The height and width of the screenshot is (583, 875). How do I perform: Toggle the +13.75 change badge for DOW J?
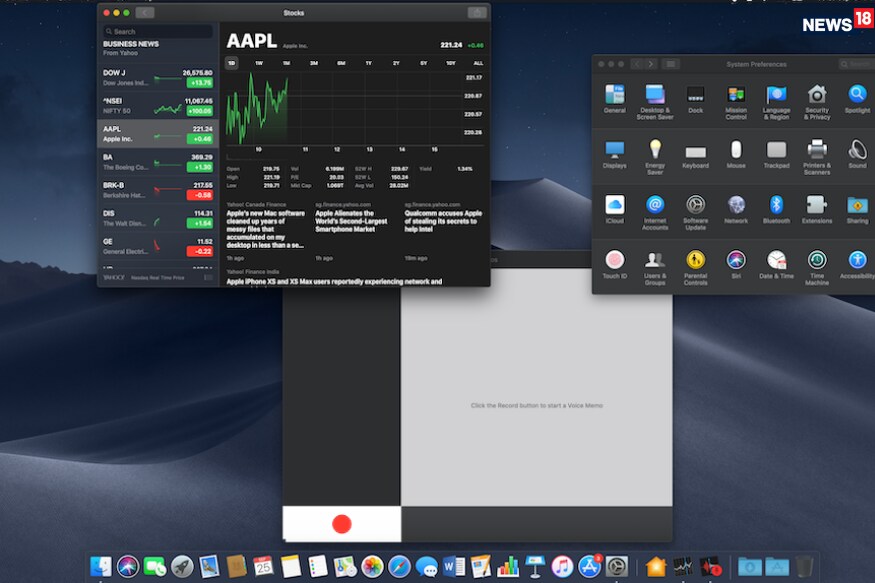tap(199, 83)
